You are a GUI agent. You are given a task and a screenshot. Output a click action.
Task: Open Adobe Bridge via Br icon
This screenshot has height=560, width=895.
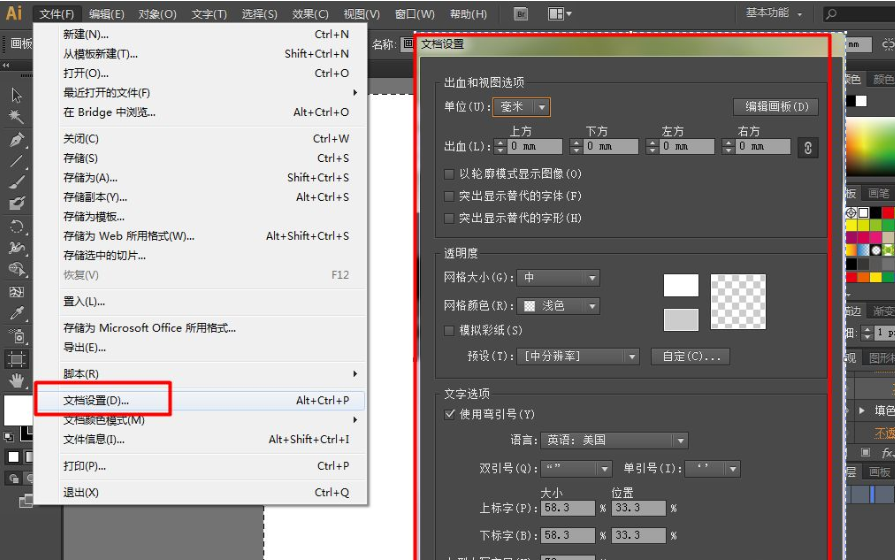tap(521, 14)
